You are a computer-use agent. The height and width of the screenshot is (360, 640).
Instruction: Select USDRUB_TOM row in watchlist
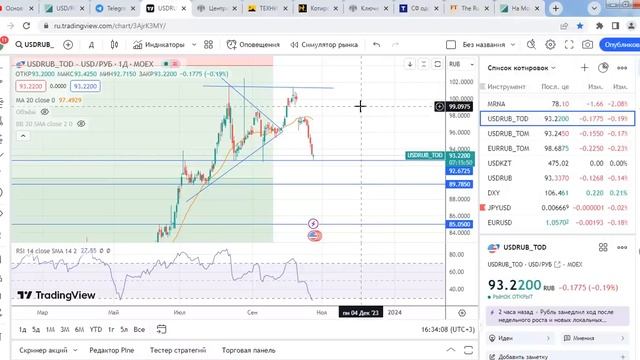click(557, 133)
